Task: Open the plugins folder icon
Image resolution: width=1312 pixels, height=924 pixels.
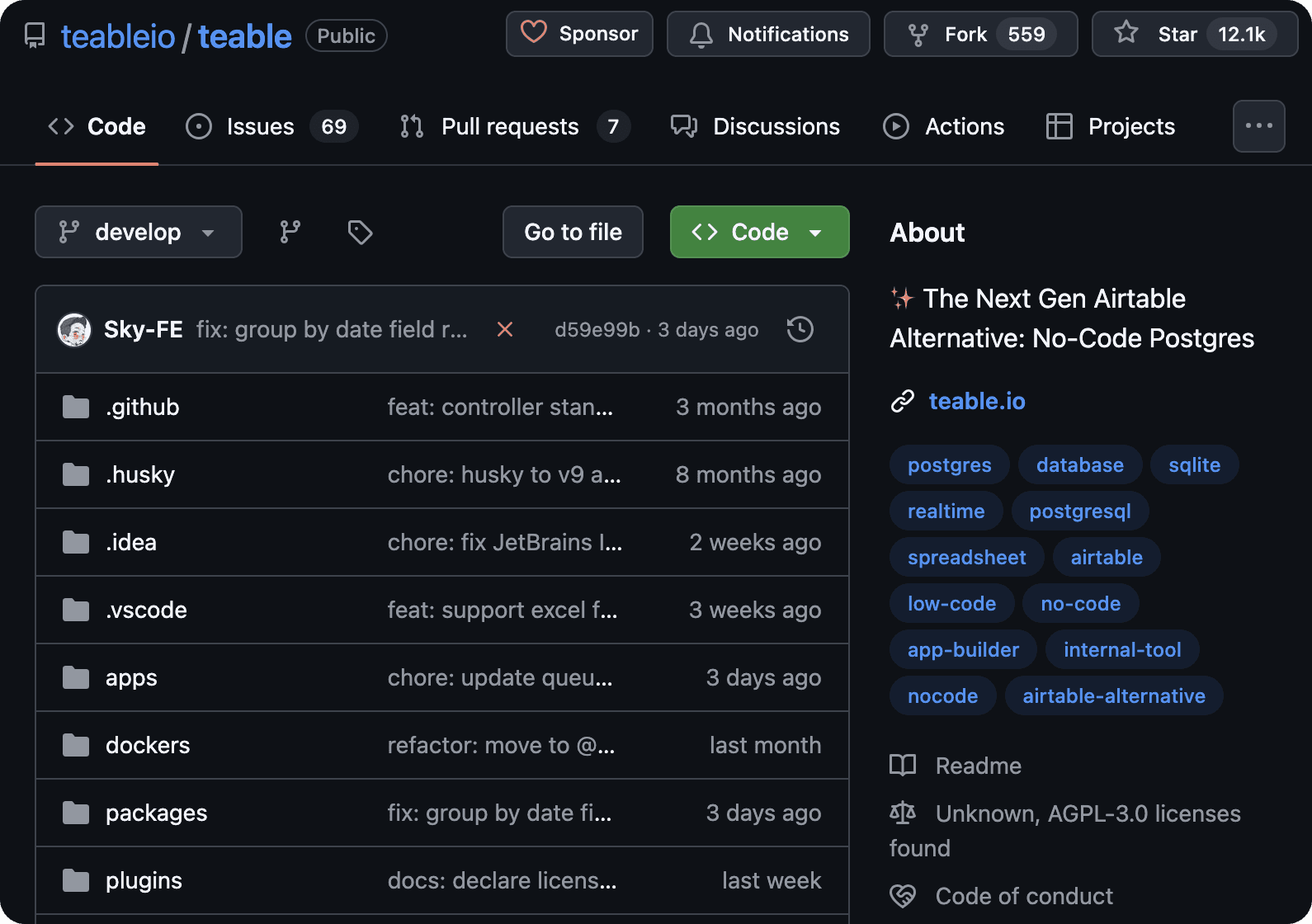Action: [x=76, y=880]
